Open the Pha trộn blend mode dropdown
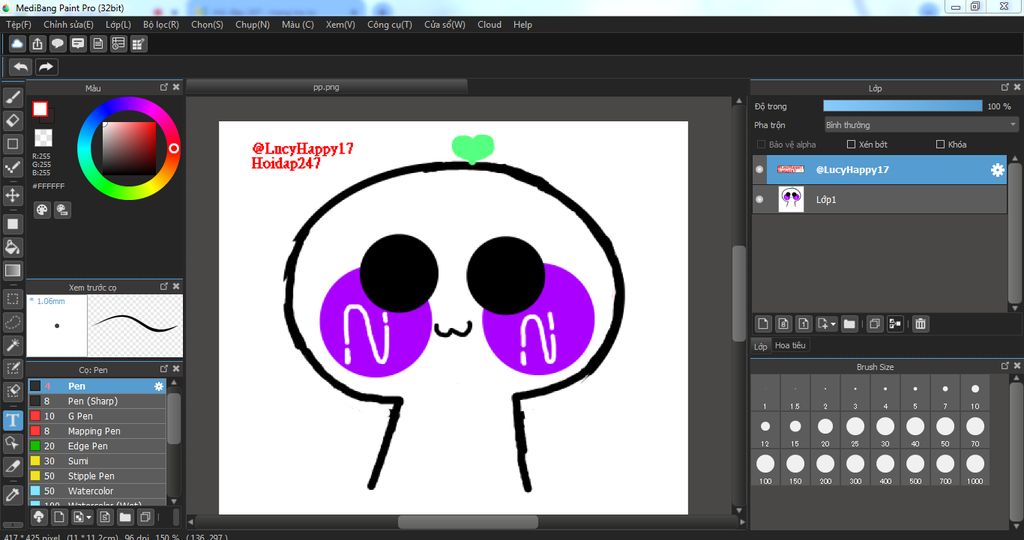 pos(921,125)
